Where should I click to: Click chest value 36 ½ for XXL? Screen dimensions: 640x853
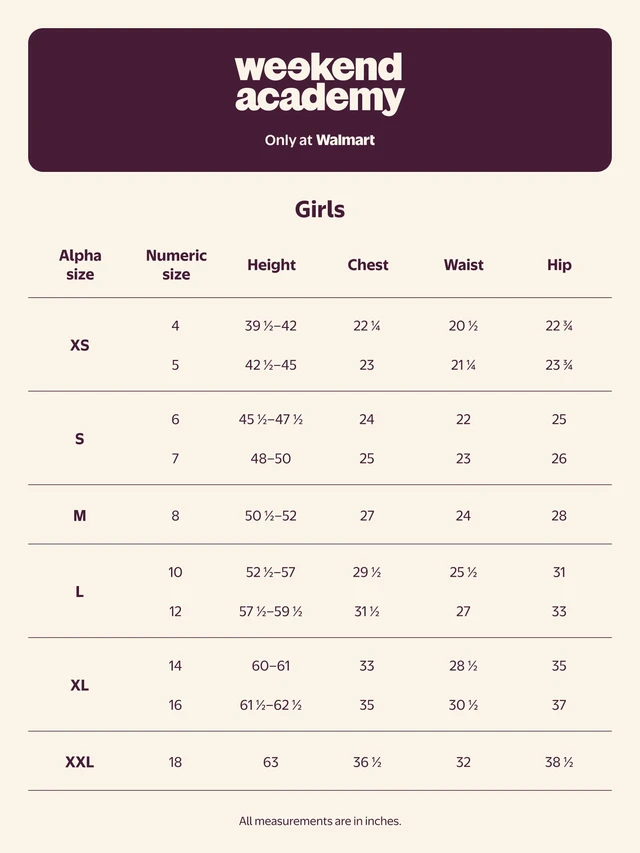click(x=367, y=762)
